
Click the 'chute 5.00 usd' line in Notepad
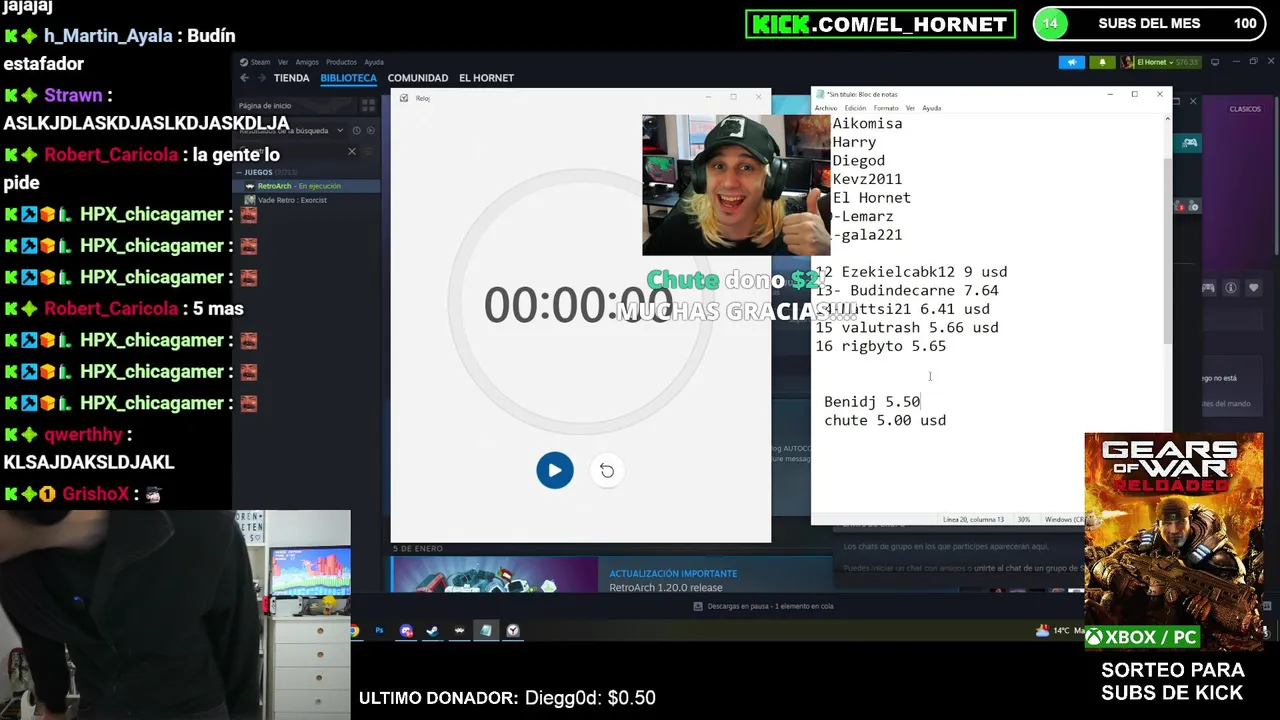coord(885,421)
